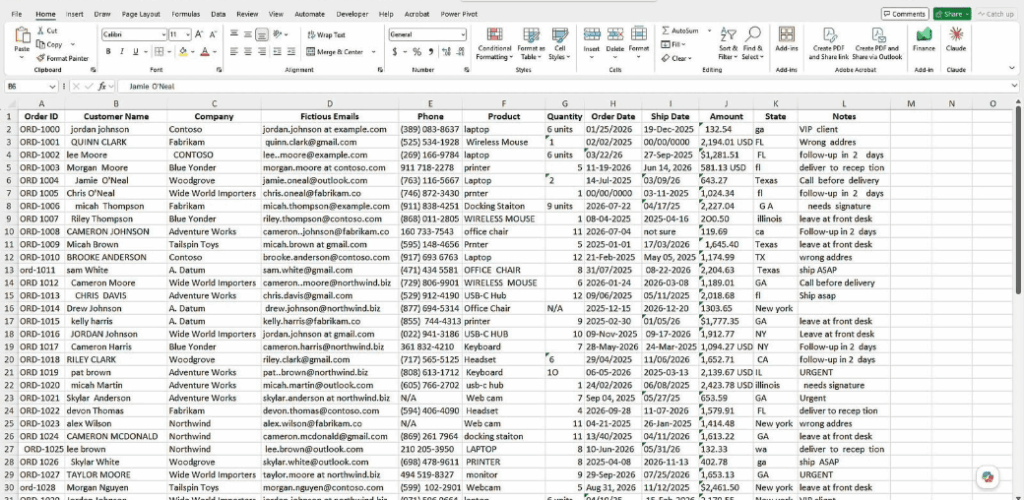Open the General number format dropdown
This screenshot has width=1024, height=500.
(x=463, y=35)
